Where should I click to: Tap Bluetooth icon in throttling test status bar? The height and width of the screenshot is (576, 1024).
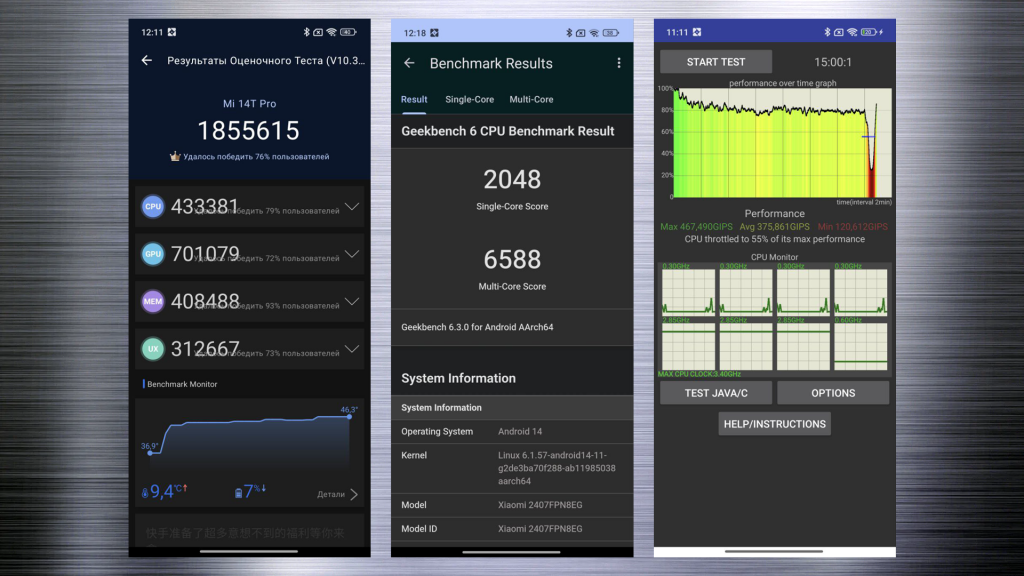click(x=827, y=32)
